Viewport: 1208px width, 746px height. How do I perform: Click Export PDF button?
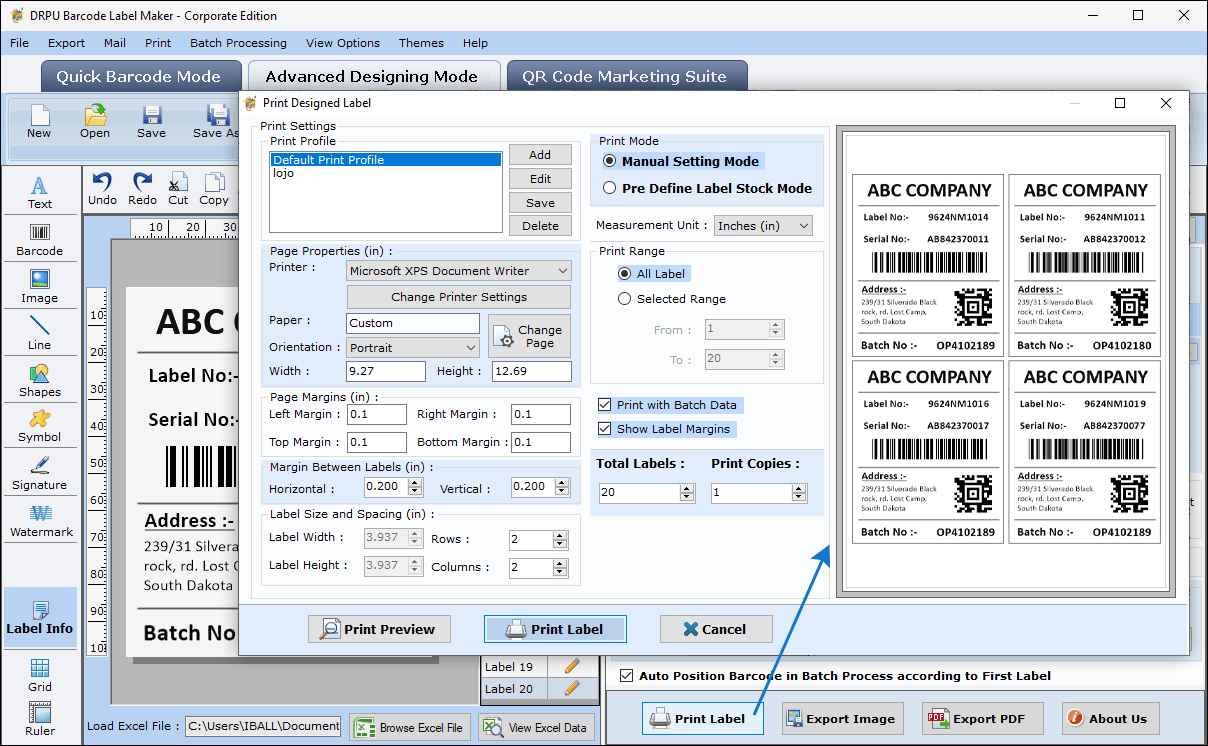point(982,718)
